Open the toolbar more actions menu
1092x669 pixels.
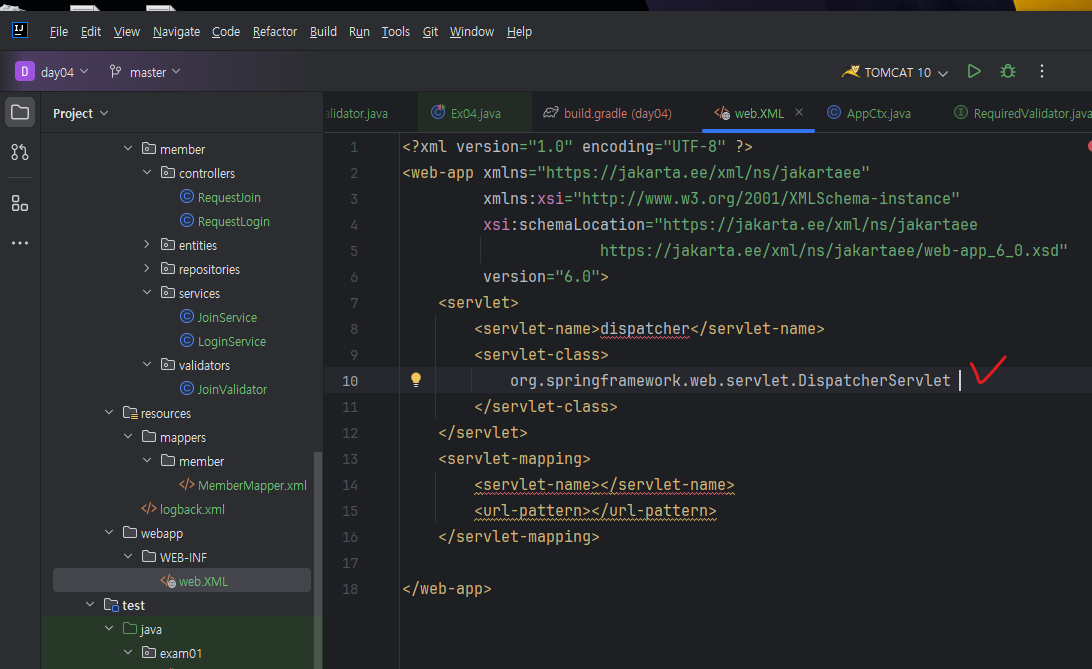click(x=1042, y=71)
